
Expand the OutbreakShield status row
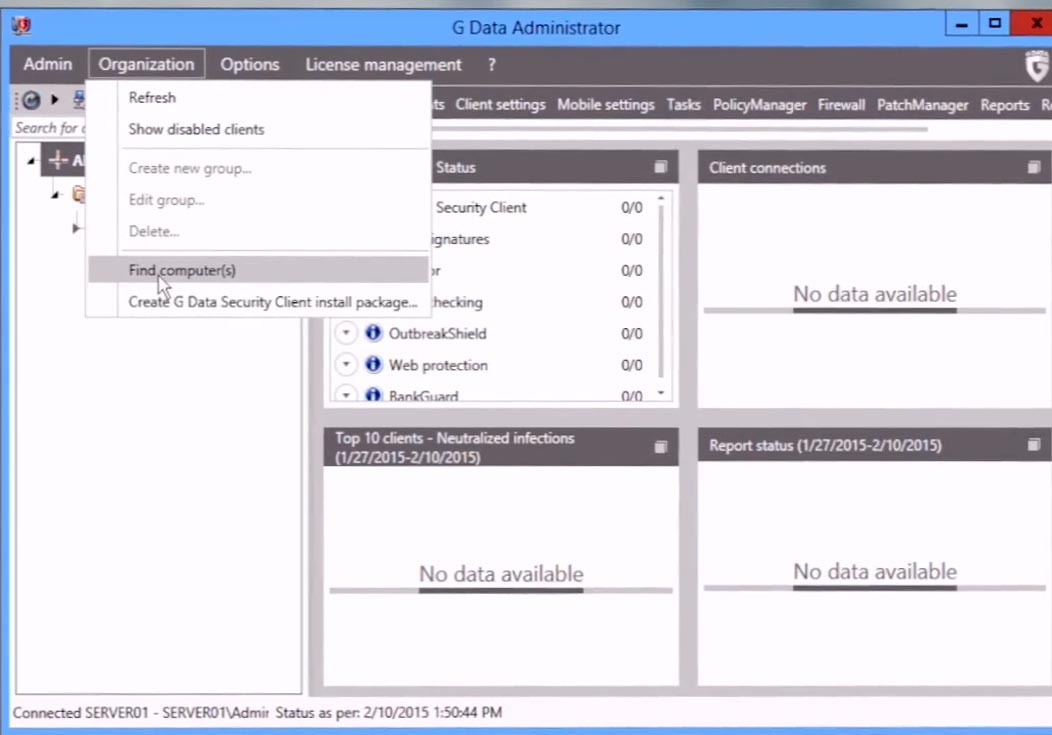click(346, 333)
